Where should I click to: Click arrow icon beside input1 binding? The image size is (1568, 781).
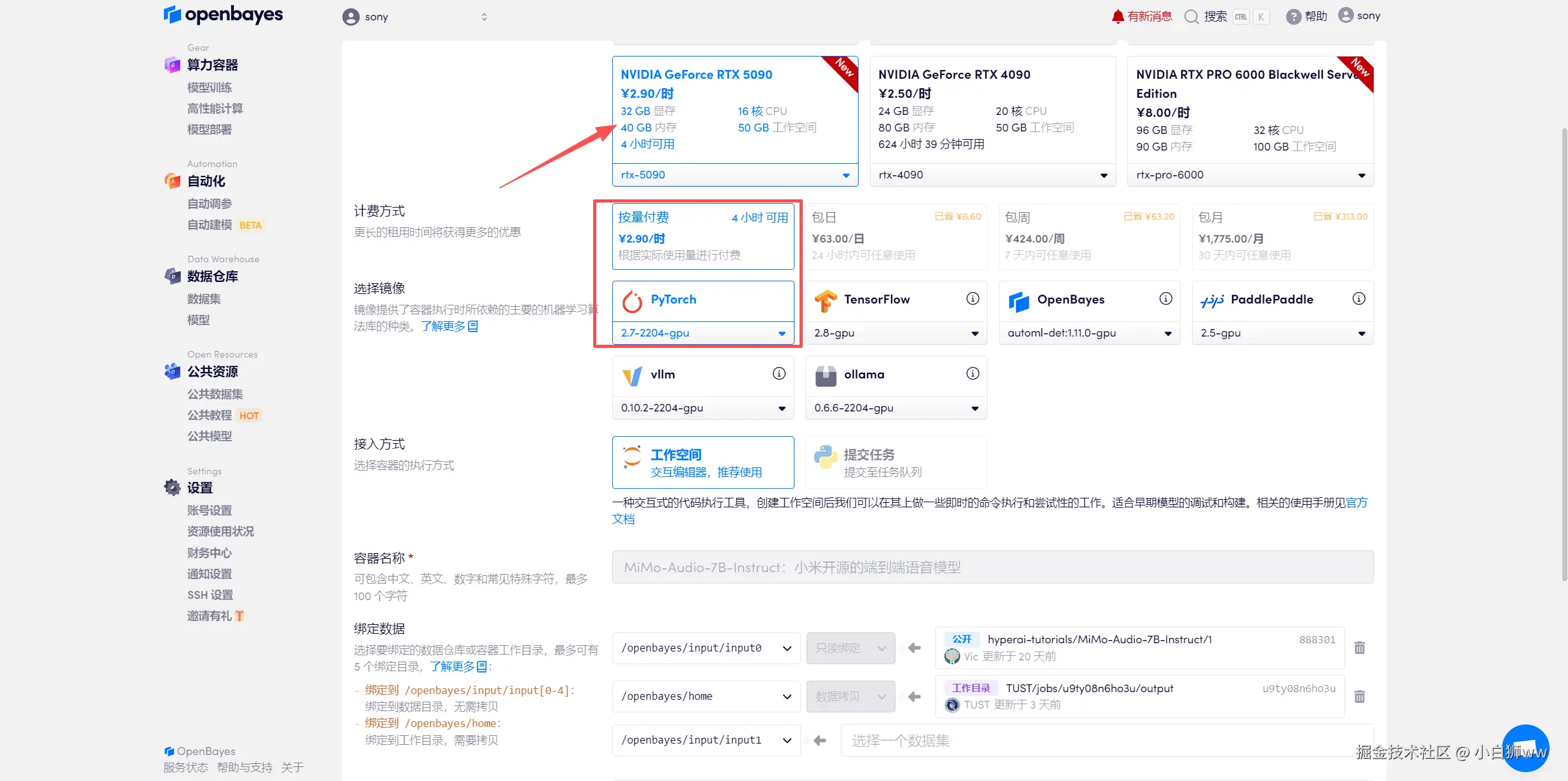pyautogui.click(x=820, y=740)
